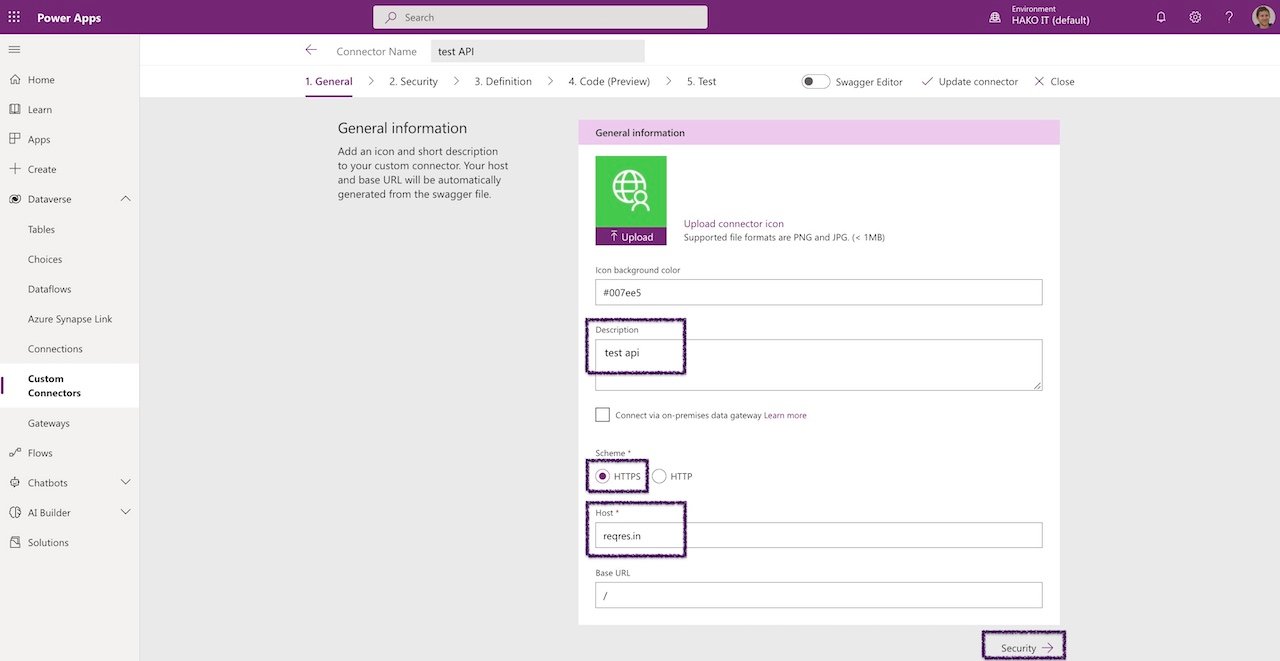Collapse the left navigation hamburger menu
The width and height of the screenshot is (1280, 661).
[14, 49]
